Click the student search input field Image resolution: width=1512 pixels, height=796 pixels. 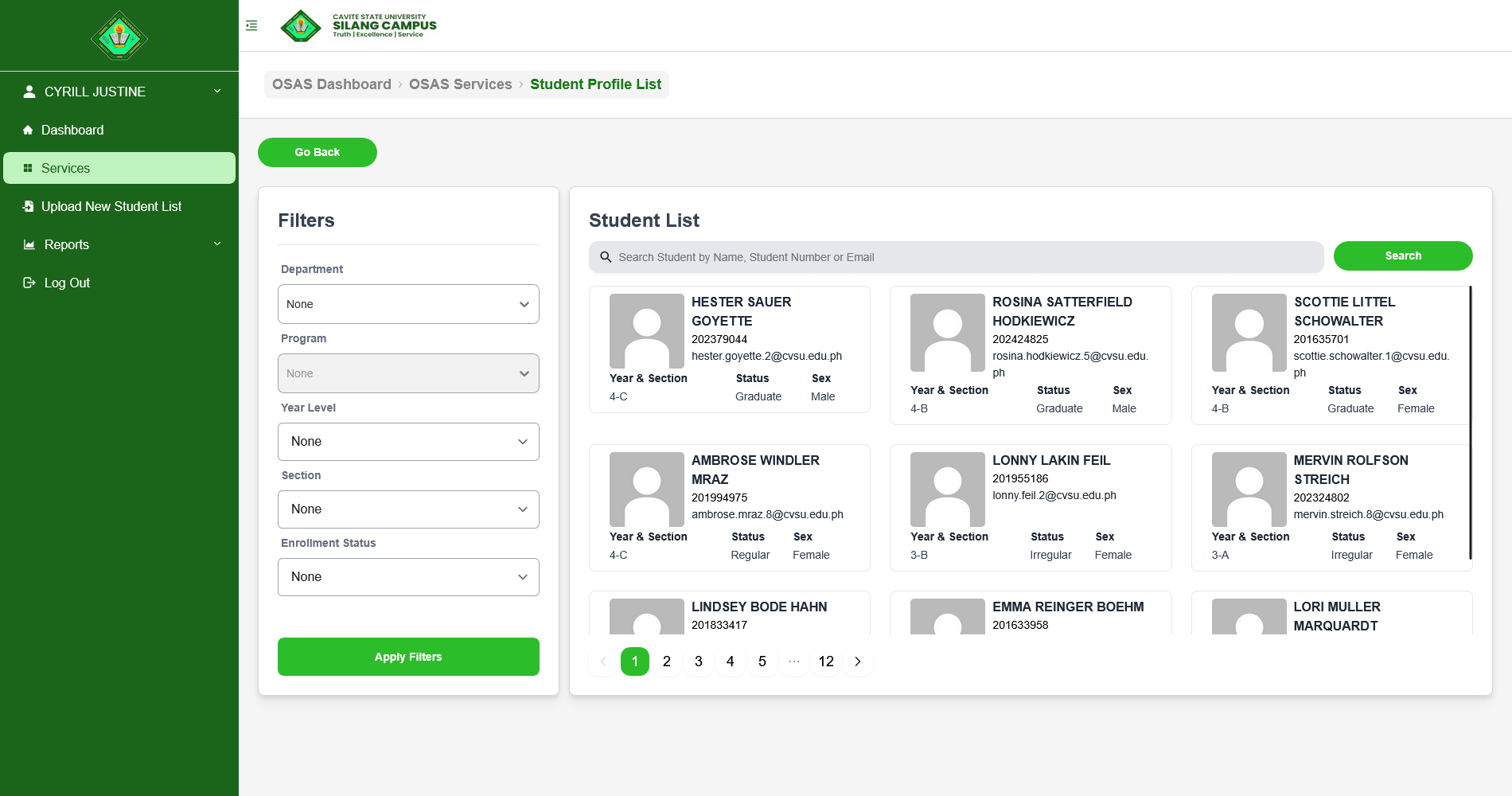955,257
